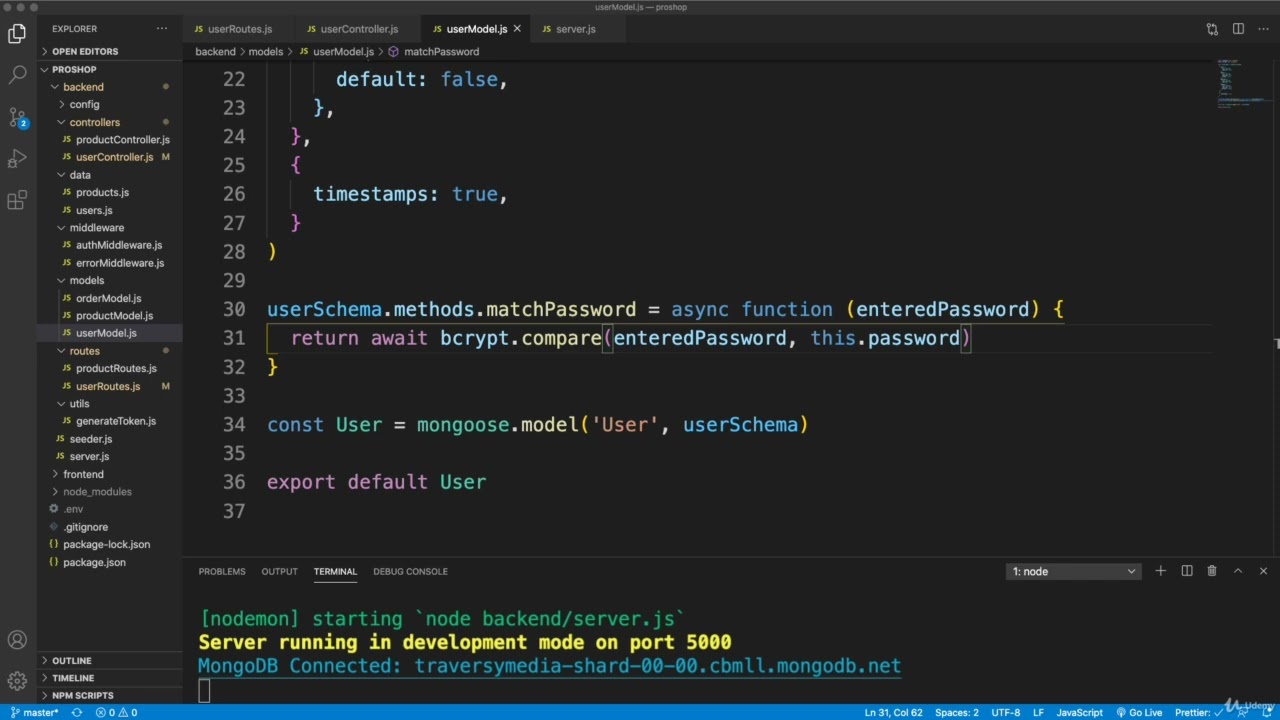Click MongoDB Connected link in terminal
1280x720 pixels.
point(549,666)
